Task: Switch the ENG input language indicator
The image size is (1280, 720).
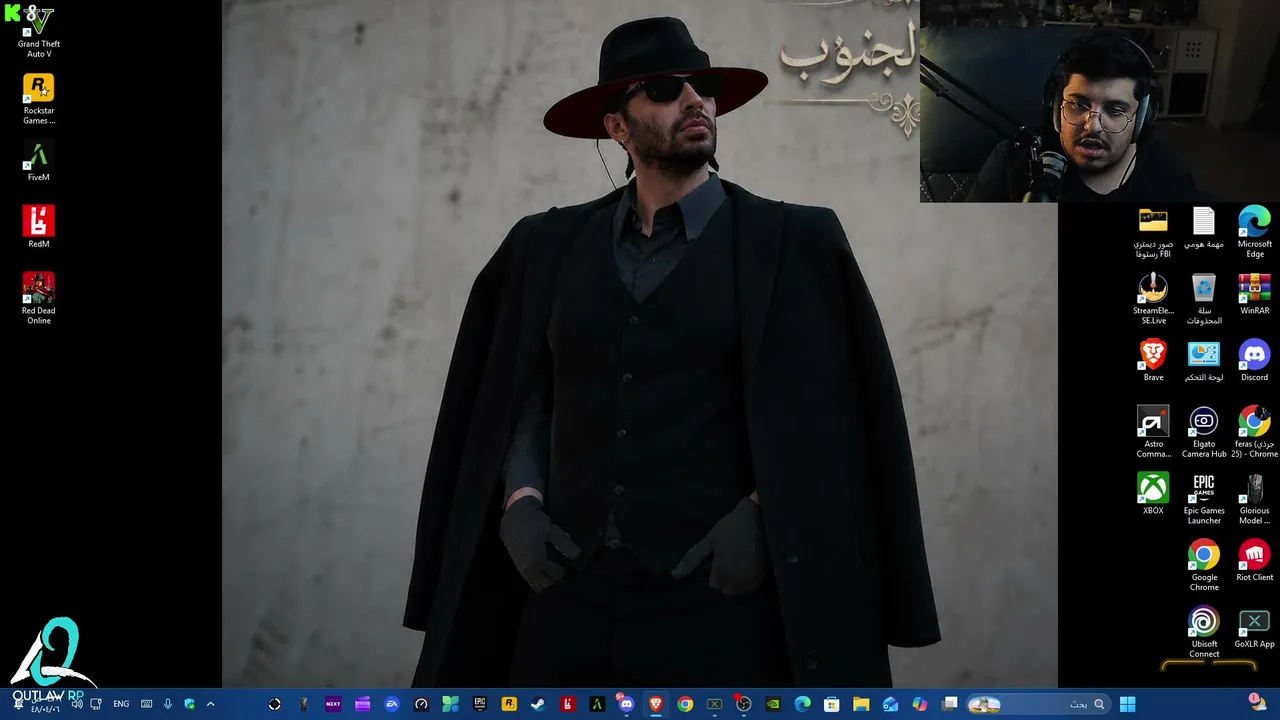Action: 121,704
